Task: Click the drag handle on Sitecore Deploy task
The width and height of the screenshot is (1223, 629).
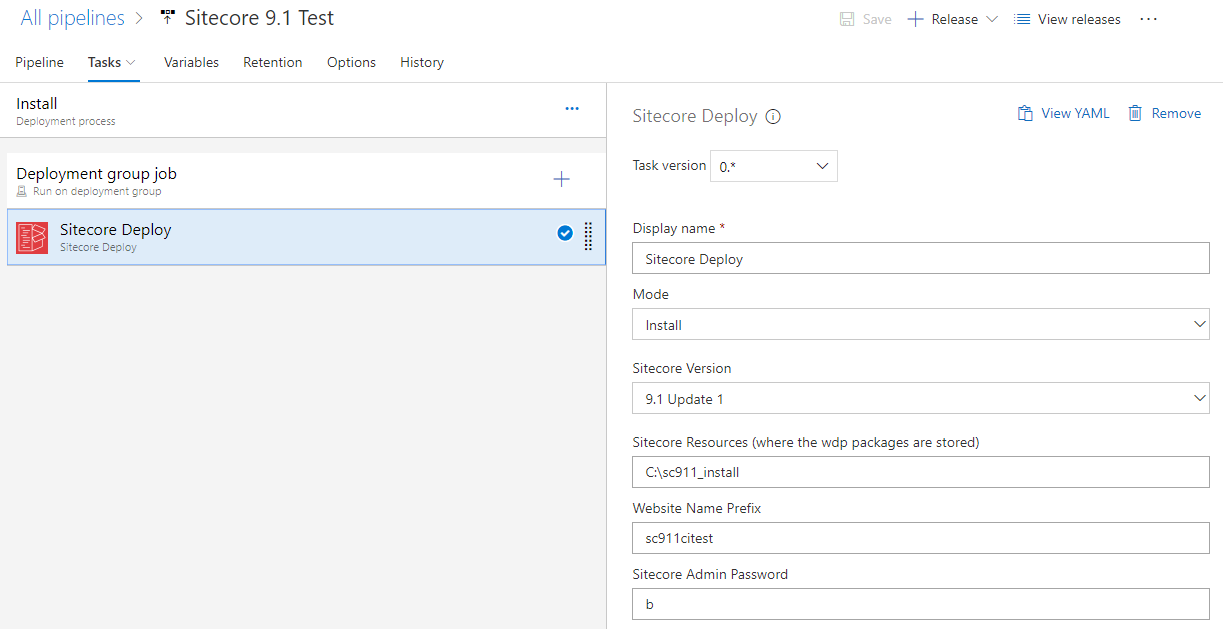Action: click(x=588, y=236)
